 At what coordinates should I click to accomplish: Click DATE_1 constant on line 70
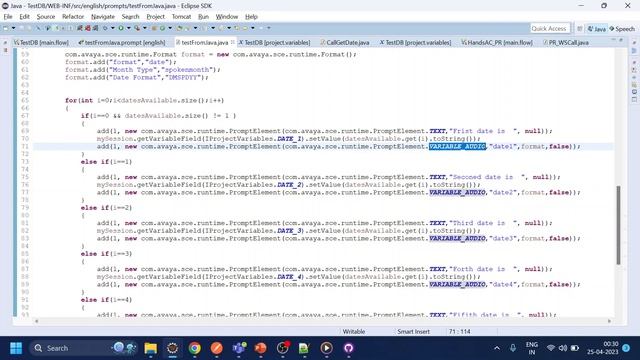pyautogui.click(x=290, y=139)
